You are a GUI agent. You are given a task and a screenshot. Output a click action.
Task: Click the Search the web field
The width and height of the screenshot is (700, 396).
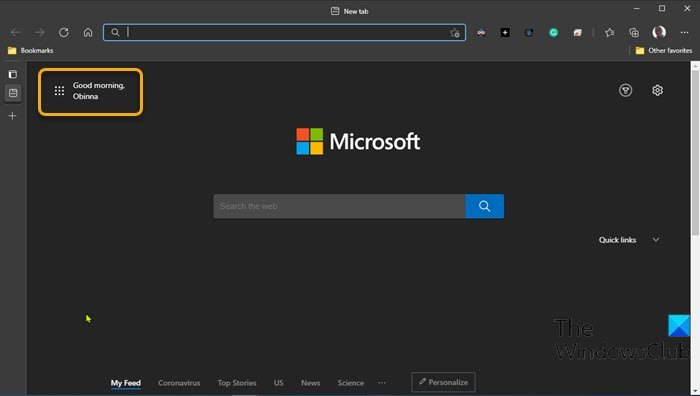(x=339, y=206)
